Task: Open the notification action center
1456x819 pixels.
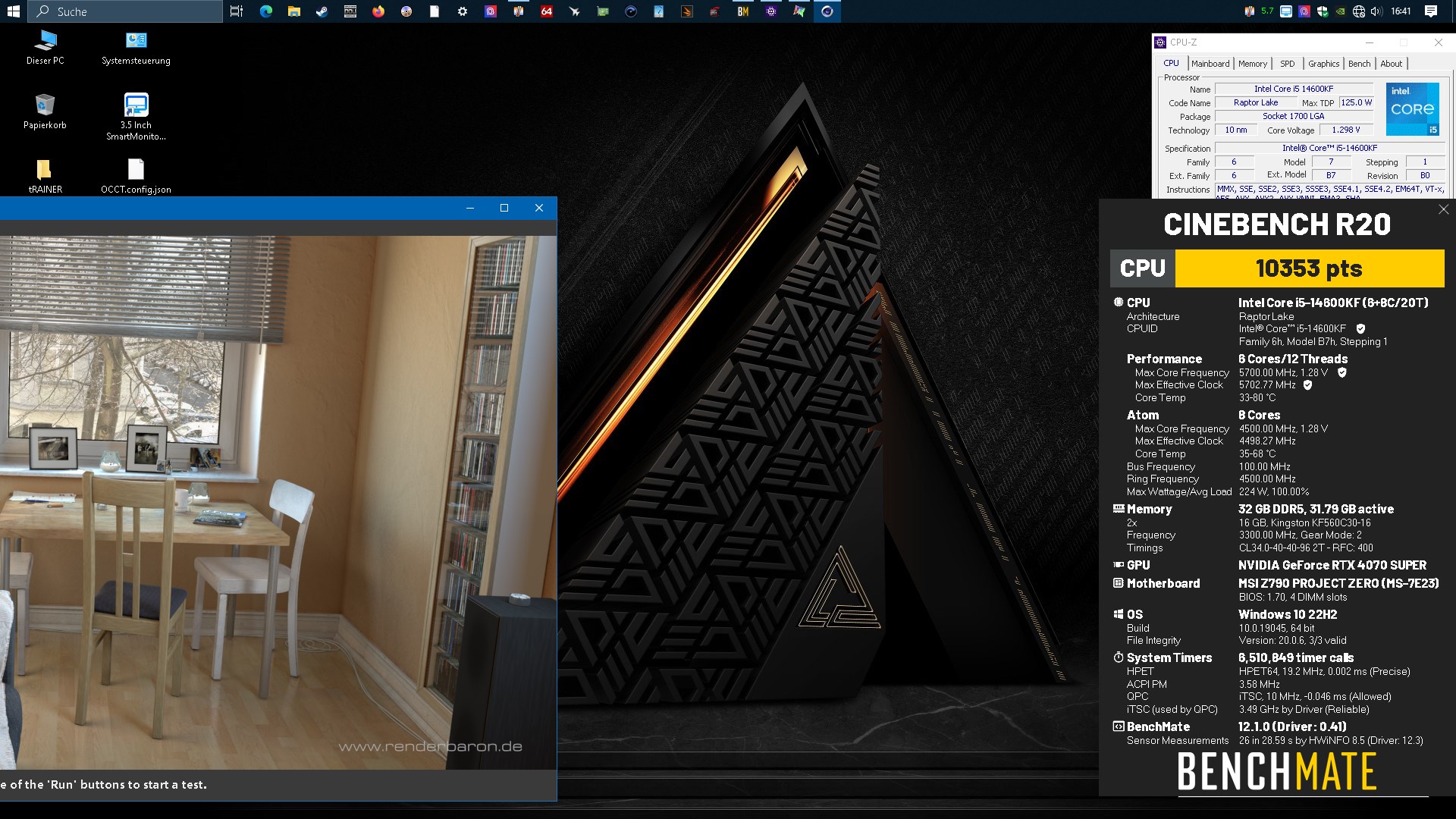Action: pos(1431,11)
